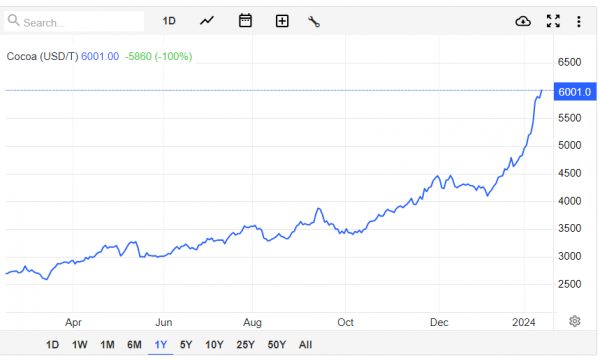Open the three-dot more options menu
This screenshot has width=600, height=363.
point(579,21)
